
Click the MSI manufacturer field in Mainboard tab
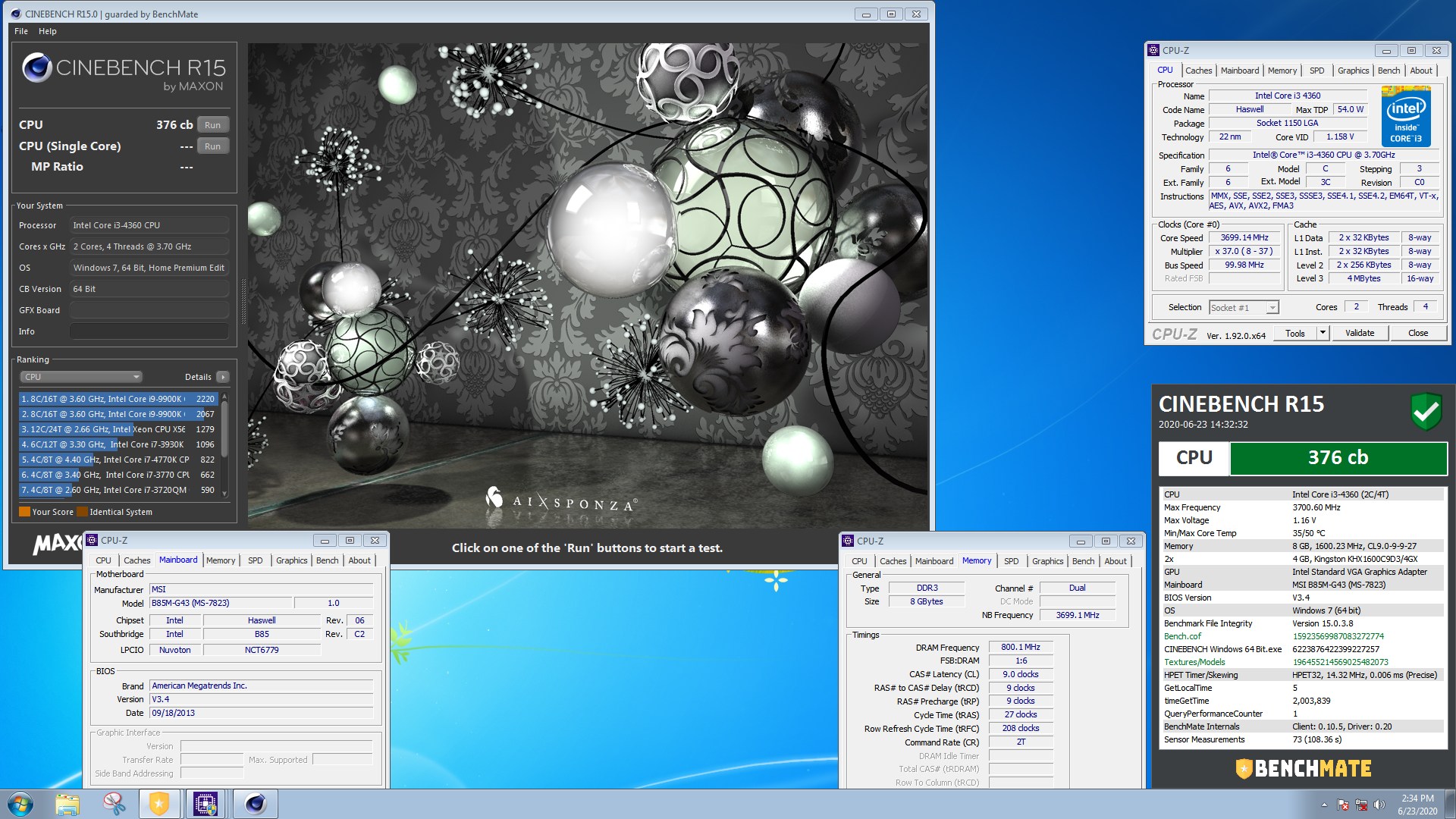[261, 589]
